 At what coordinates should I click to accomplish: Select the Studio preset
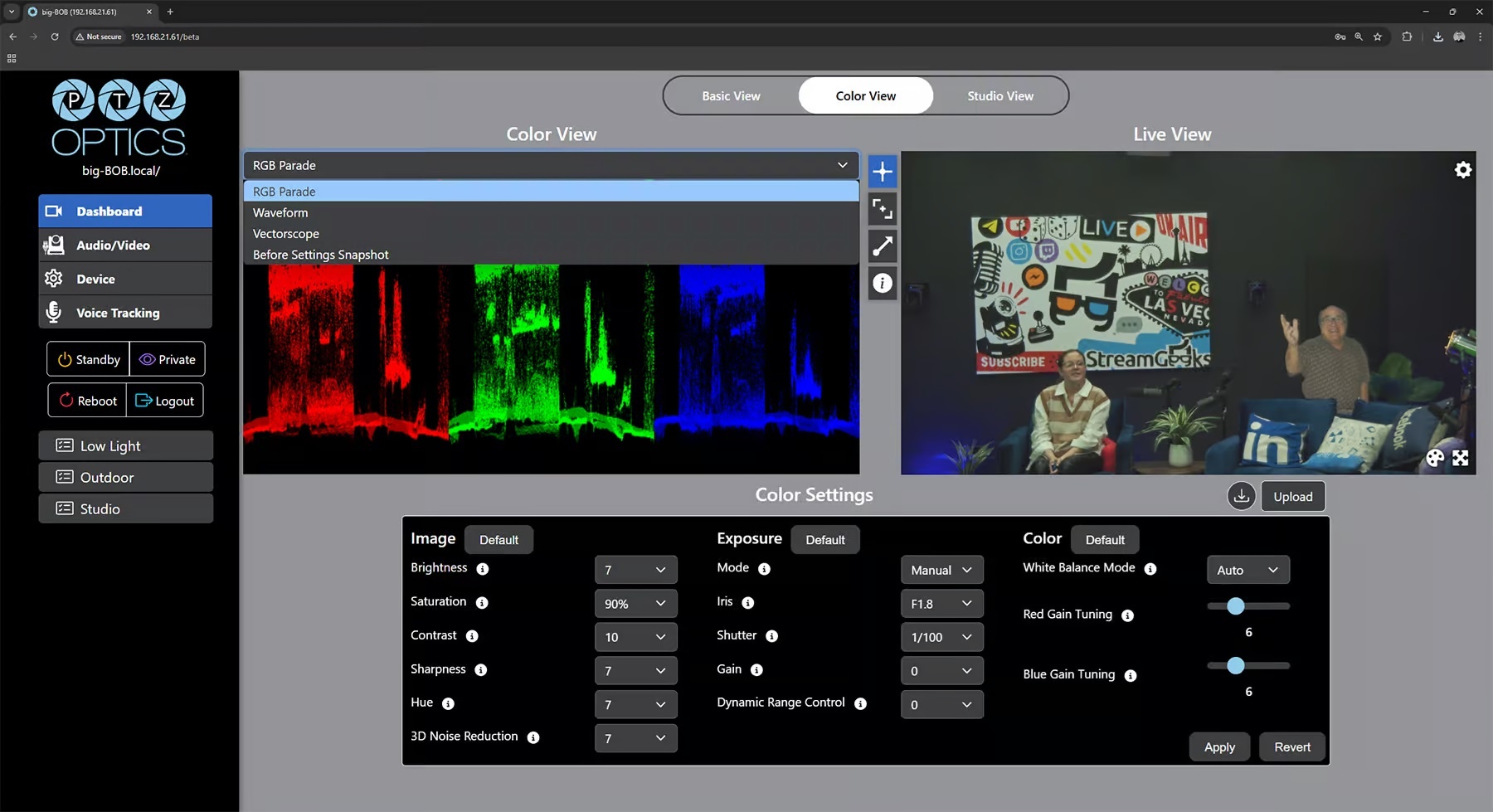[x=125, y=508]
